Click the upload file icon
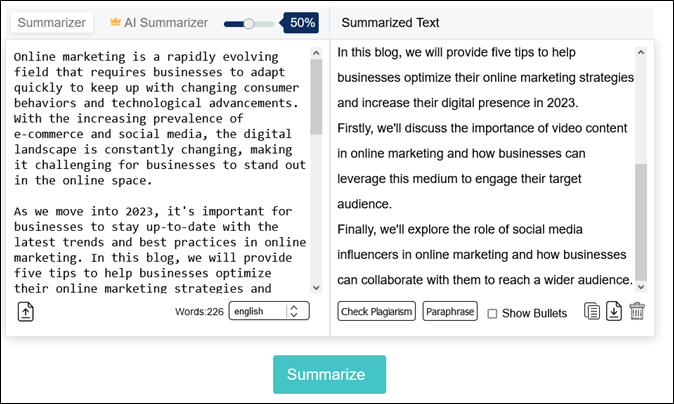 pos(26,311)
